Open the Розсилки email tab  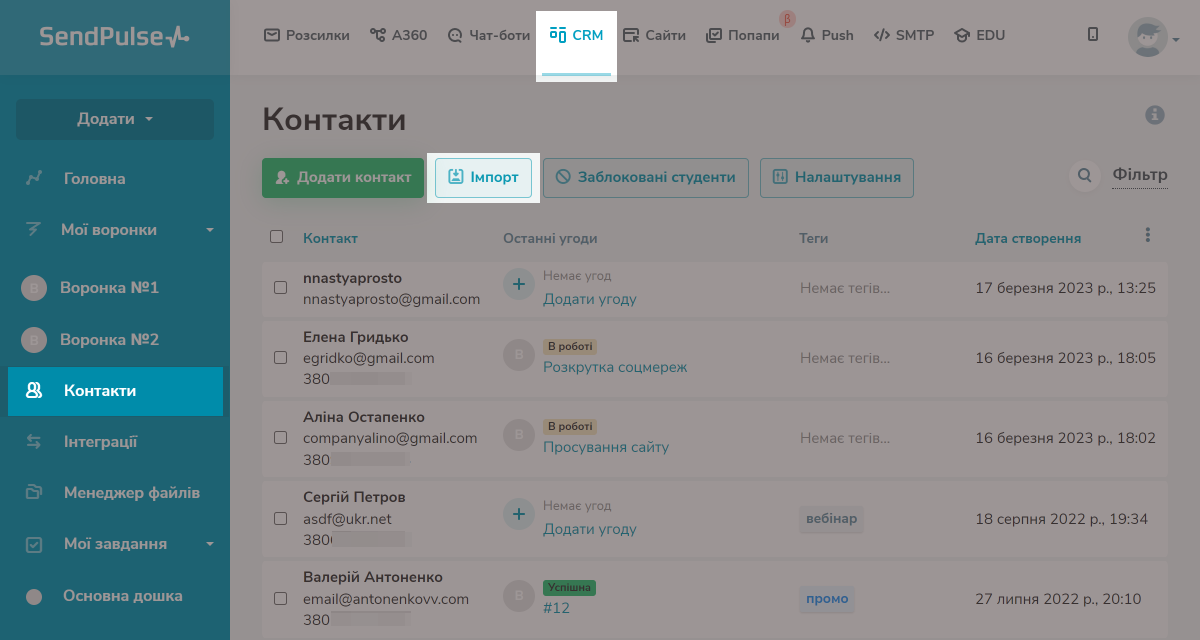(x=306, y=35)
